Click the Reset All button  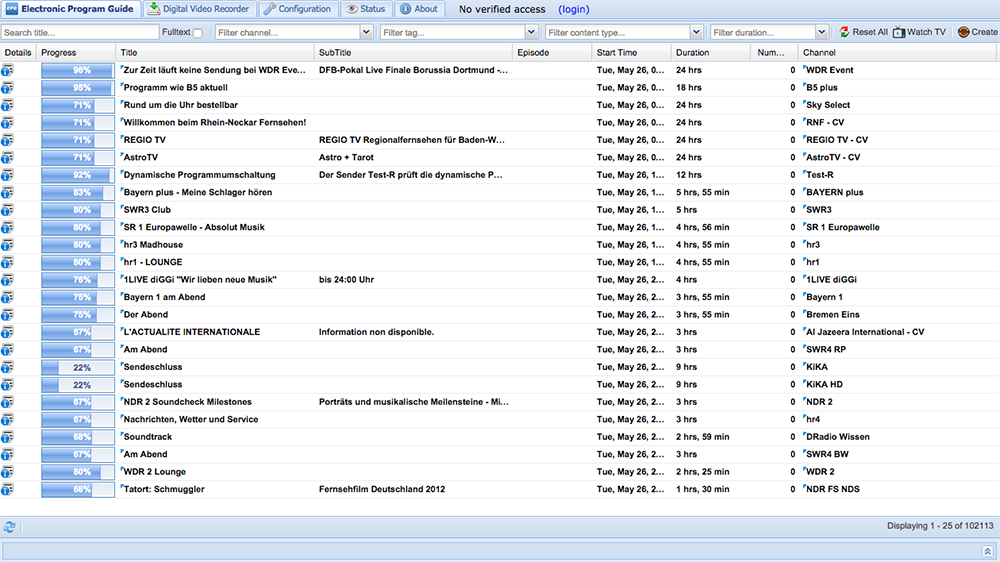(x=863, y=32)
